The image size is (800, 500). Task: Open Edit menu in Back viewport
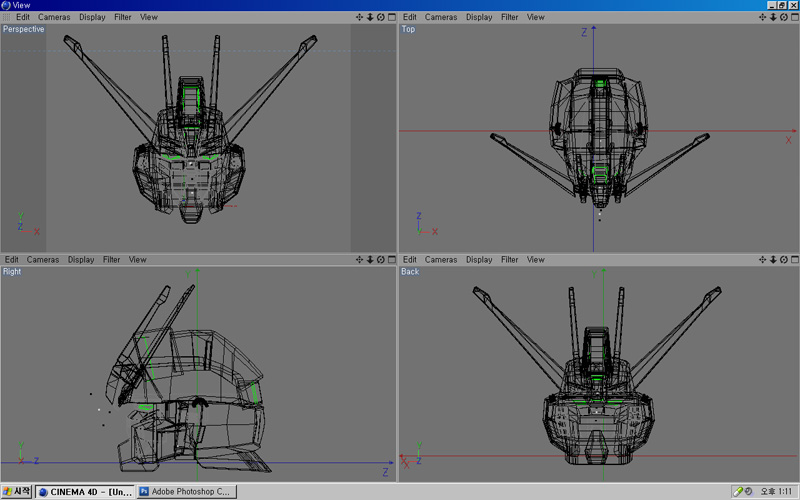[410, 260]
